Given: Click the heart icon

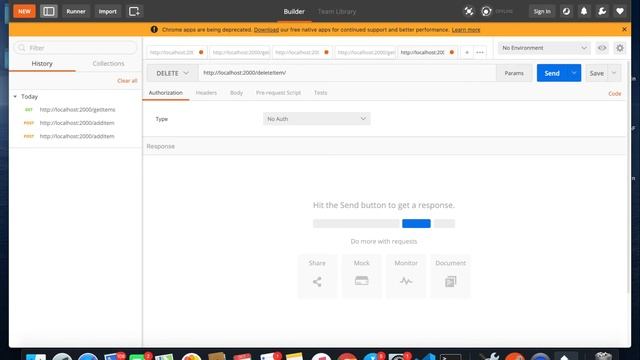Looking at the screenshot, I should tap(620, 11).
